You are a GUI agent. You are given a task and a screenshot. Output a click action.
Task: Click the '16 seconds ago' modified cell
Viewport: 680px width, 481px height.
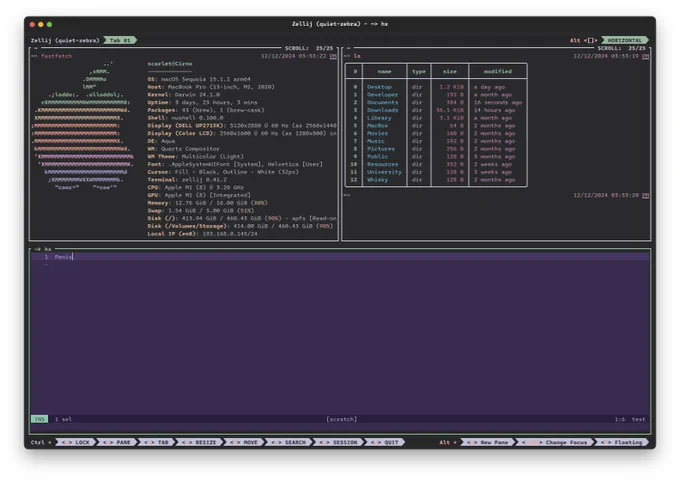(498, 103)
